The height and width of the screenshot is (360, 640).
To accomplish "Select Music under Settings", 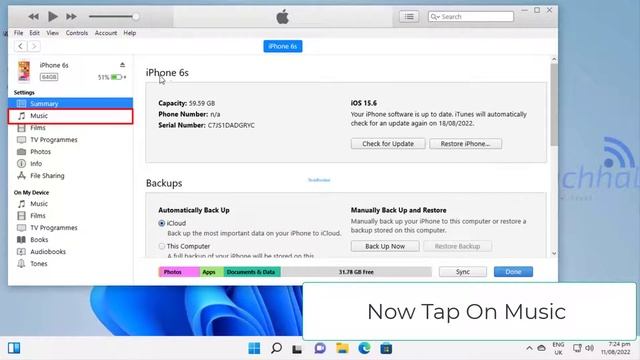I will pyautogui.click(x=70, y=116).
